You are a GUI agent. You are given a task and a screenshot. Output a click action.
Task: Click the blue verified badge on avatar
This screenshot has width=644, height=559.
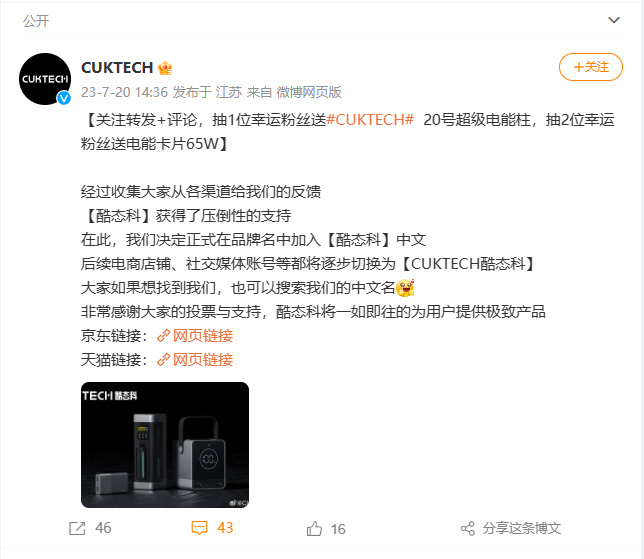pyautogui.click(x=64, y=98)
